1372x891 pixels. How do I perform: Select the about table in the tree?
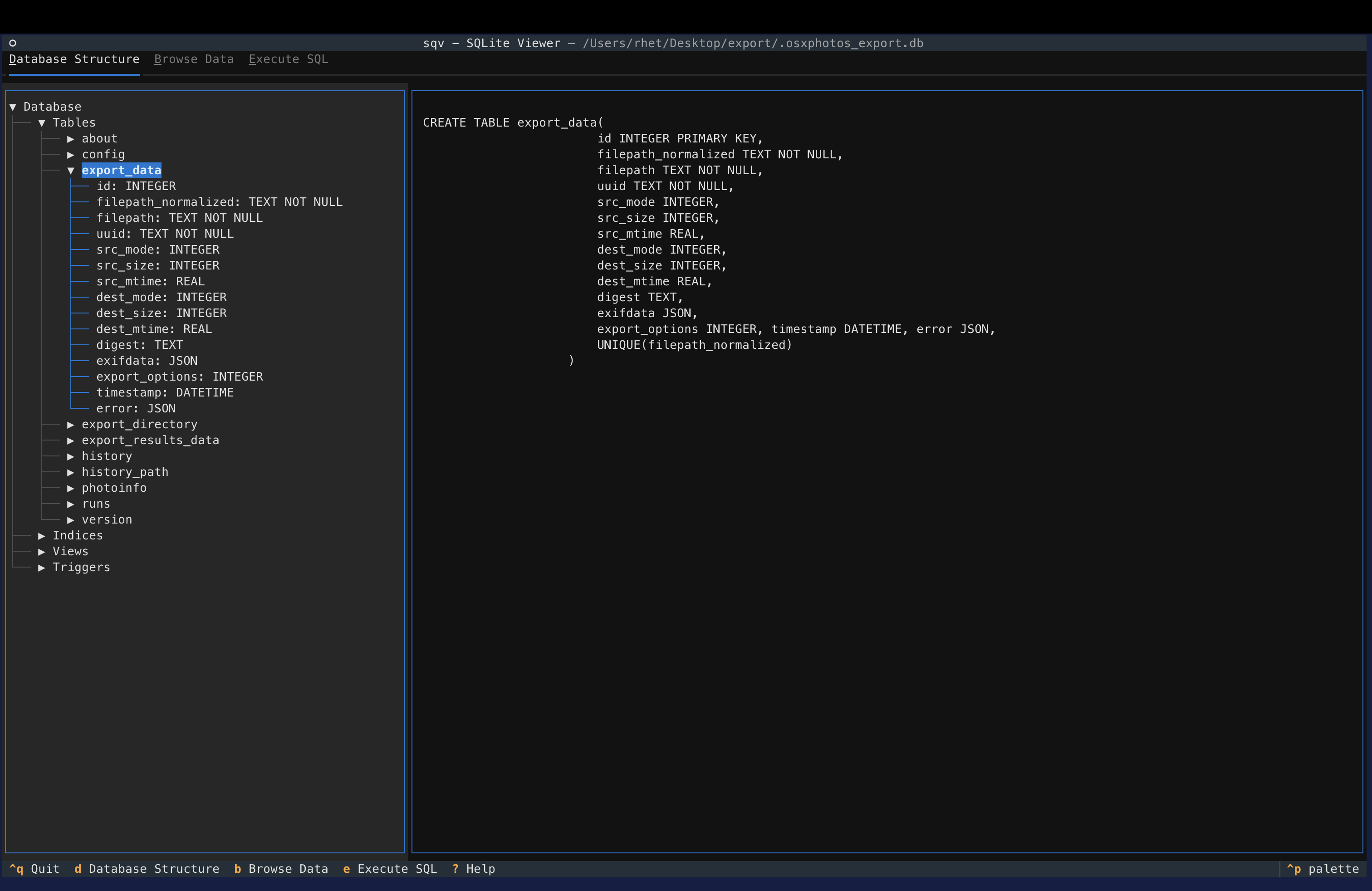click(100, 138)
